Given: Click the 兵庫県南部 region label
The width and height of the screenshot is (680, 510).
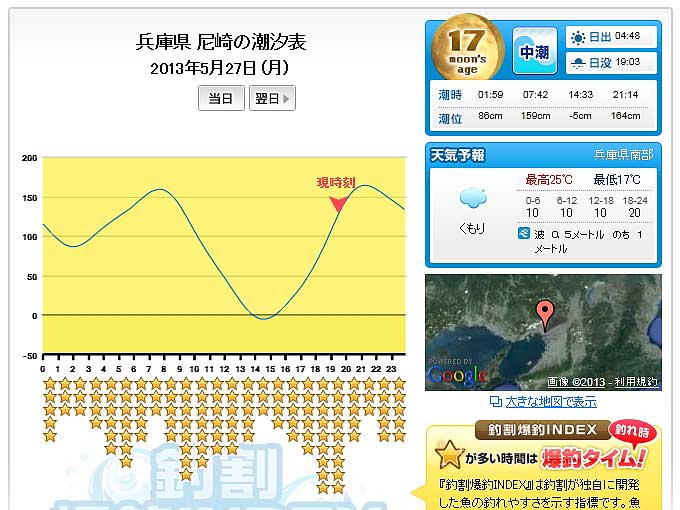Looking at the screenshot, I should point(623,154).
